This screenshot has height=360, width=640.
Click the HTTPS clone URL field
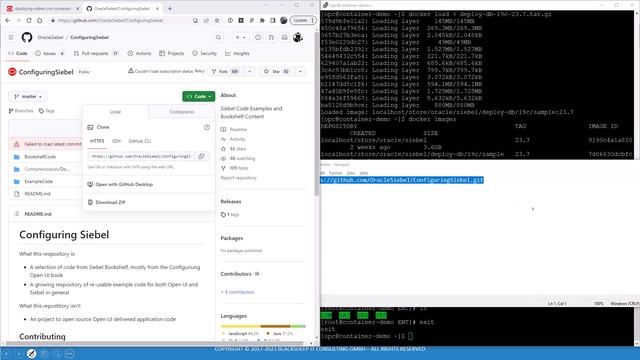coord(141,156)
